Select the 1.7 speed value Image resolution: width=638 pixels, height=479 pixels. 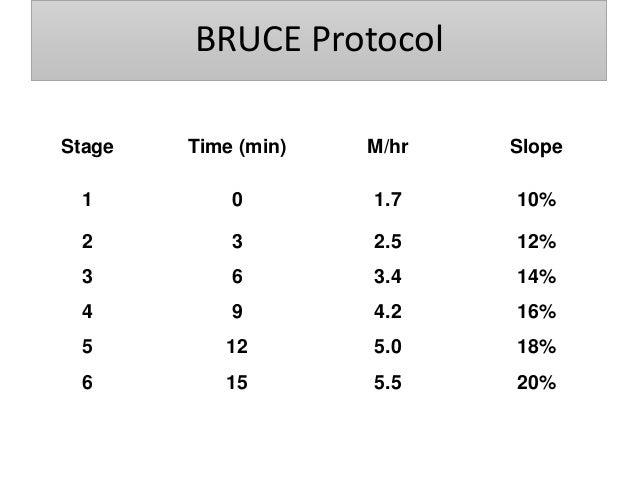click(x=388, y=200)
